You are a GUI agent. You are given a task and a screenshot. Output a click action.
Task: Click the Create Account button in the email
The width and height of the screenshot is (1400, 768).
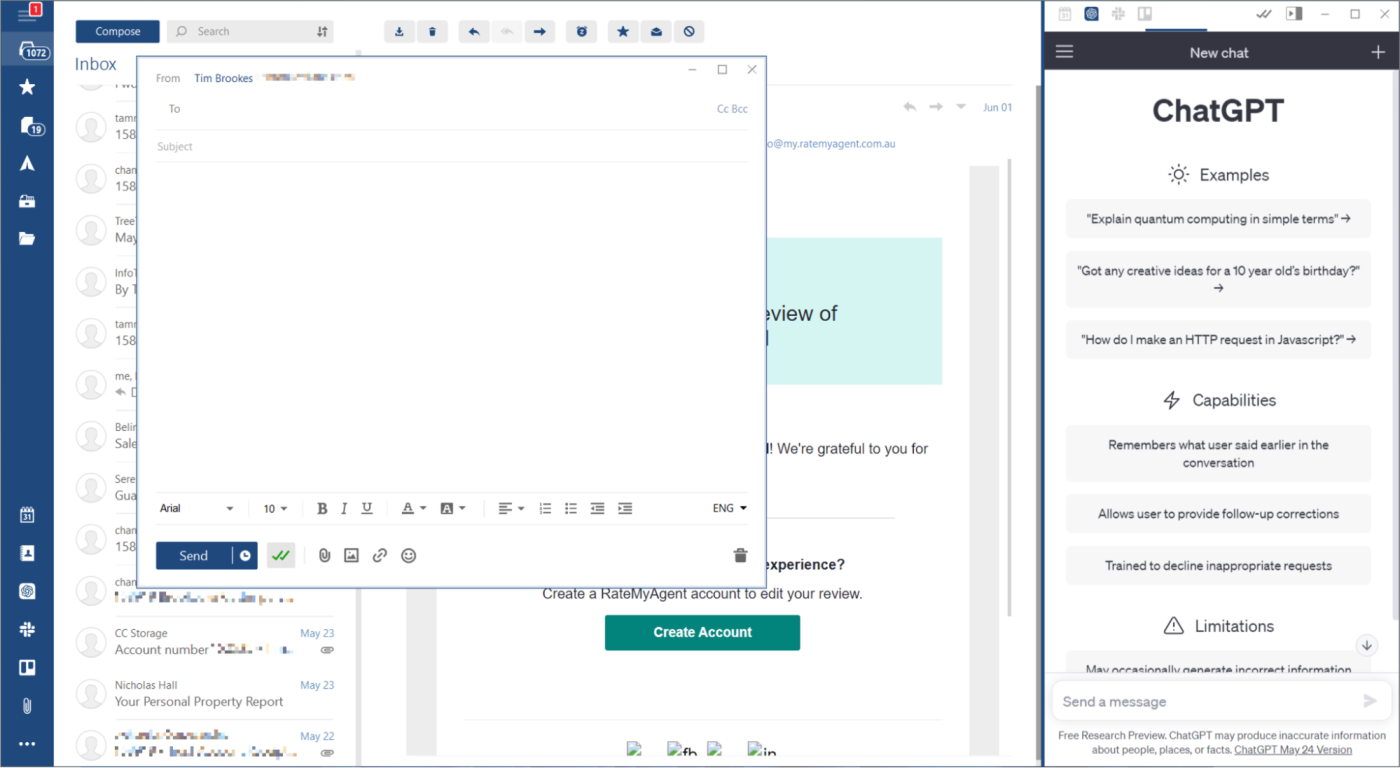[702, 632]
